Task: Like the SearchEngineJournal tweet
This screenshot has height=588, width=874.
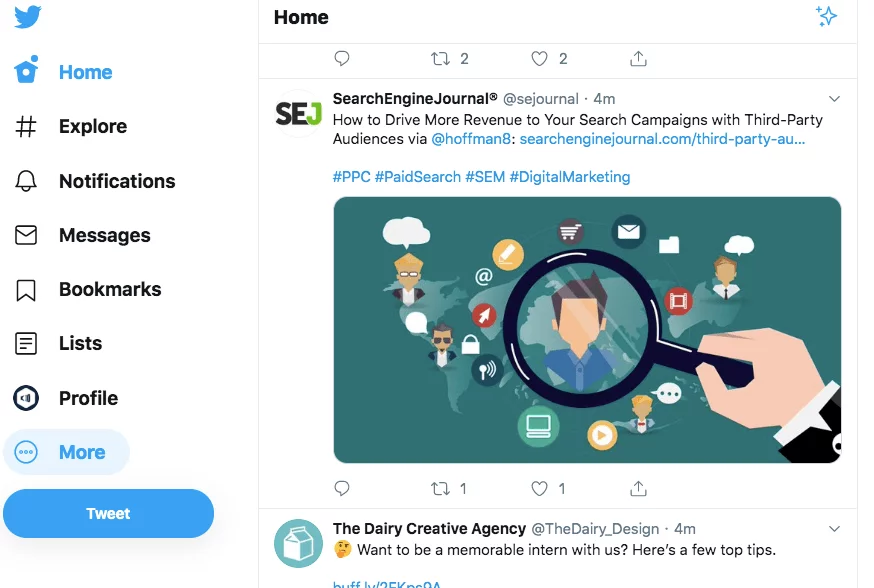Action: (x=540, y=489)
